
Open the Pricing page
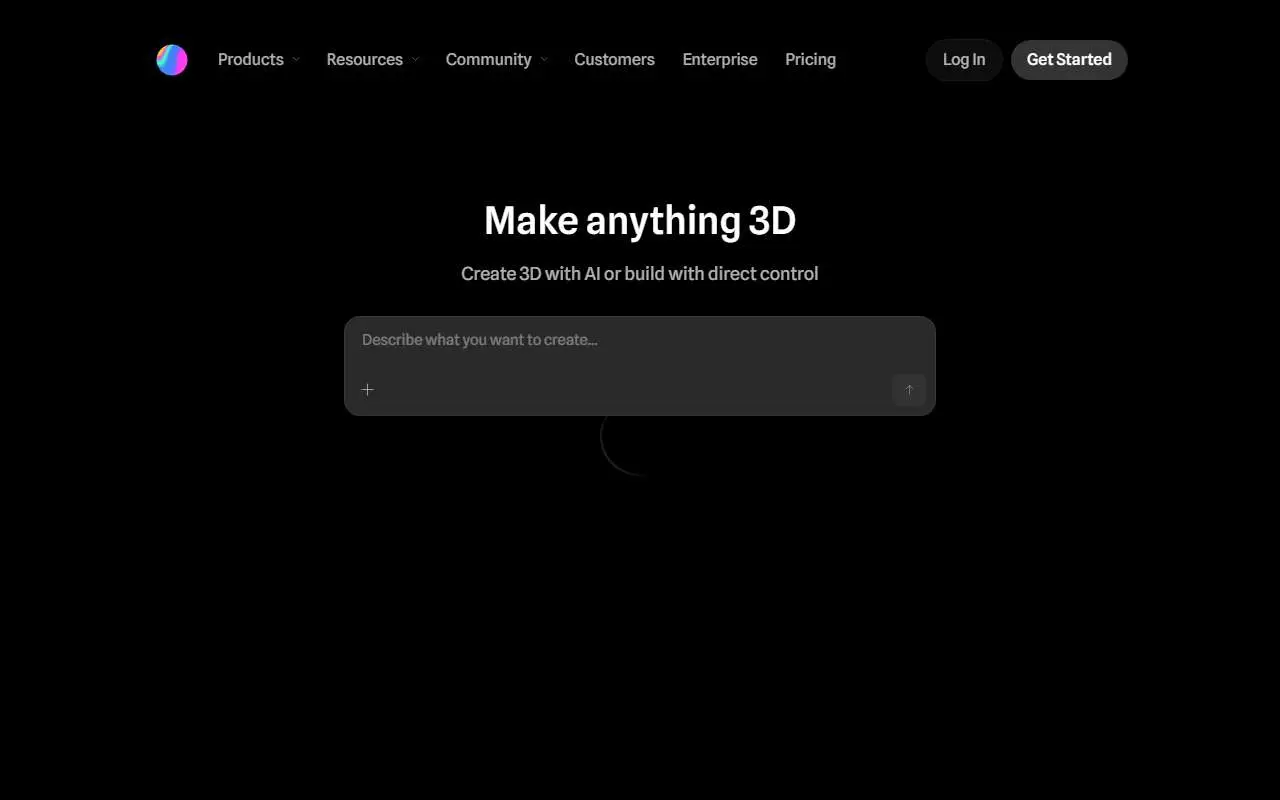[810, 60]
